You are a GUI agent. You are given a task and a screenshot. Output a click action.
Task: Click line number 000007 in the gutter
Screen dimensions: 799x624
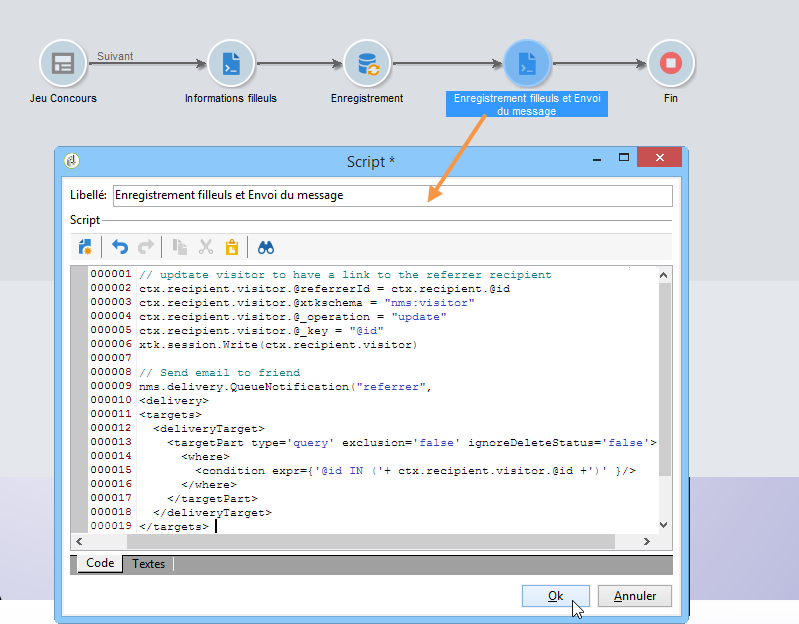coord(111,358)
